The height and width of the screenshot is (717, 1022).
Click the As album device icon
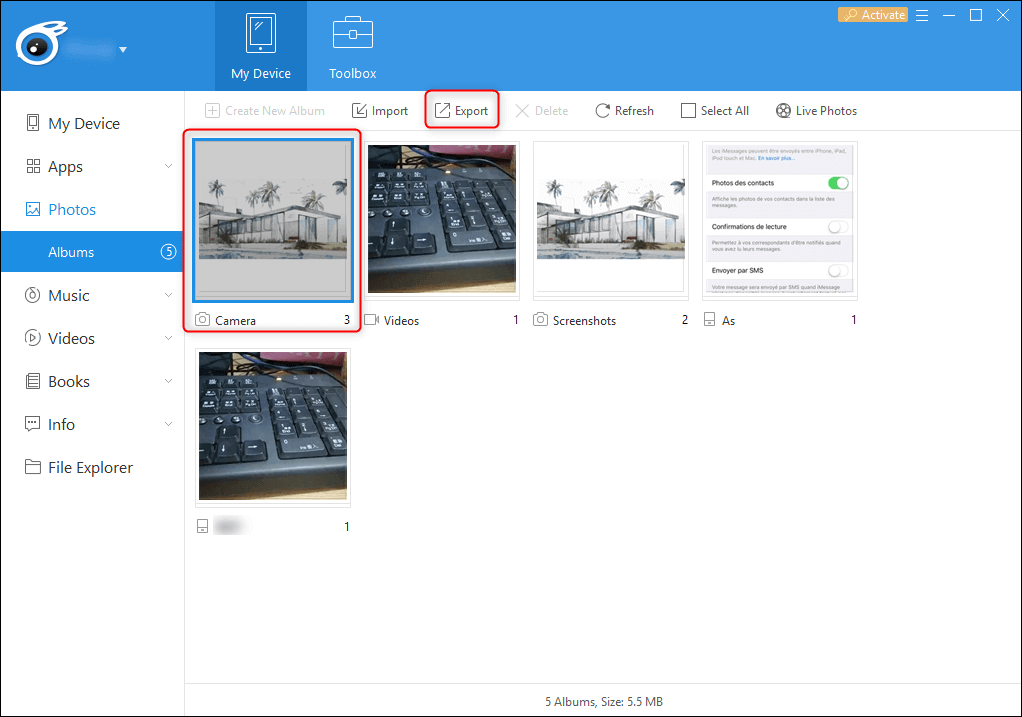710,319
